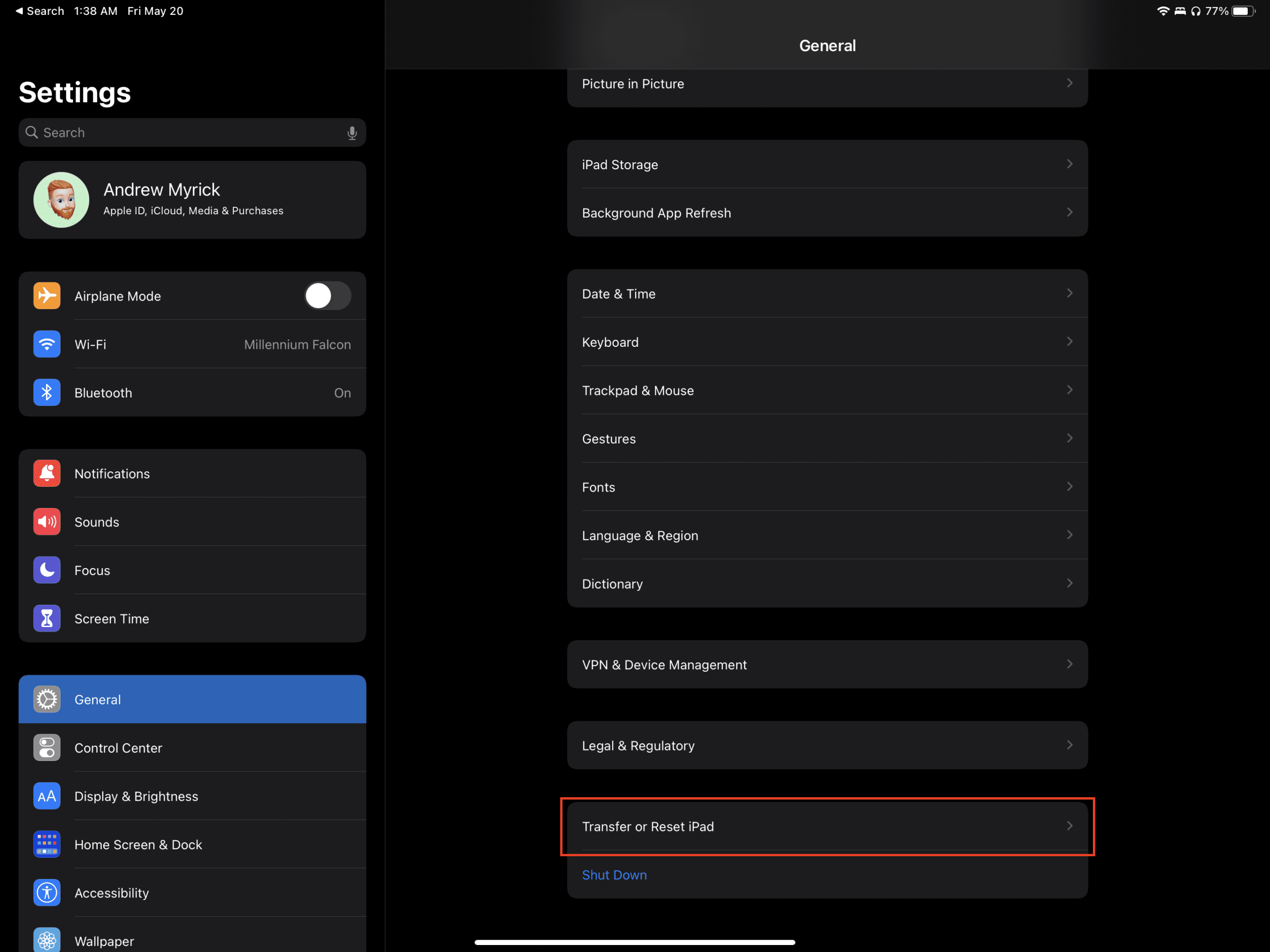Tap the Screen Time hourglass icon

(x=47, y=619)
